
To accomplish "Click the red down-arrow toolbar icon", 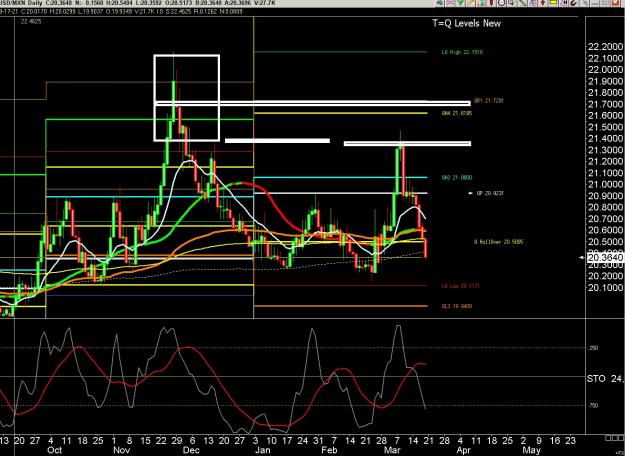I will point(542,3).
